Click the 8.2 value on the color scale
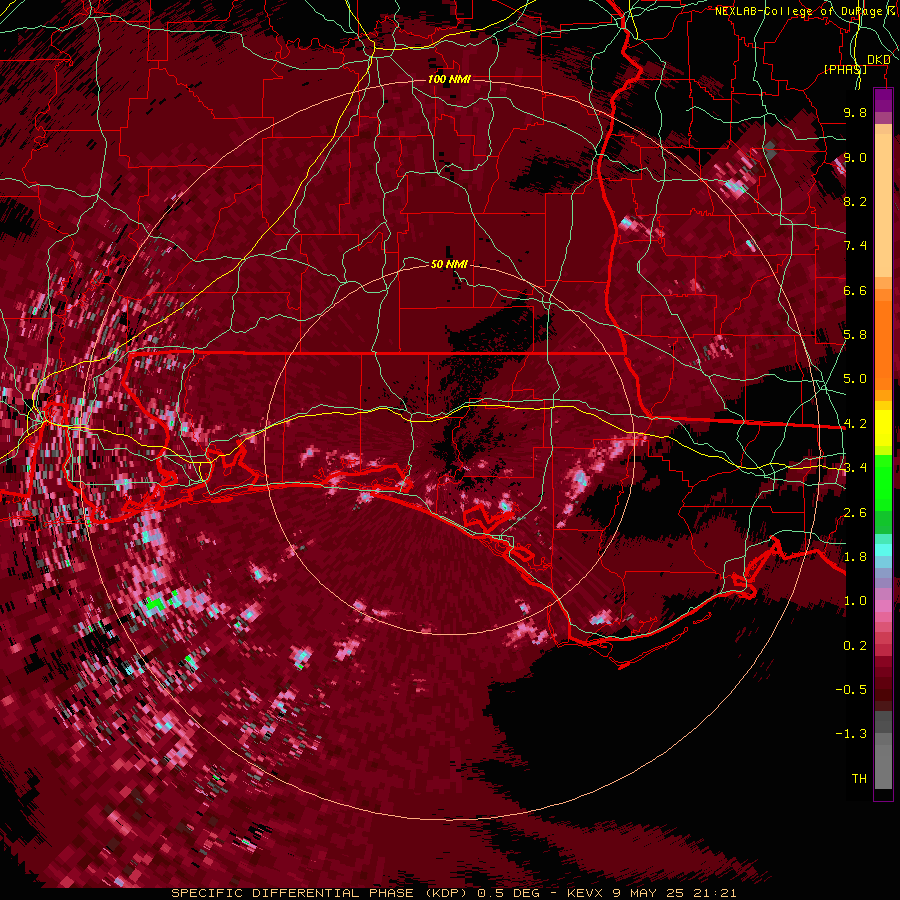 click(x=855, y=201)
